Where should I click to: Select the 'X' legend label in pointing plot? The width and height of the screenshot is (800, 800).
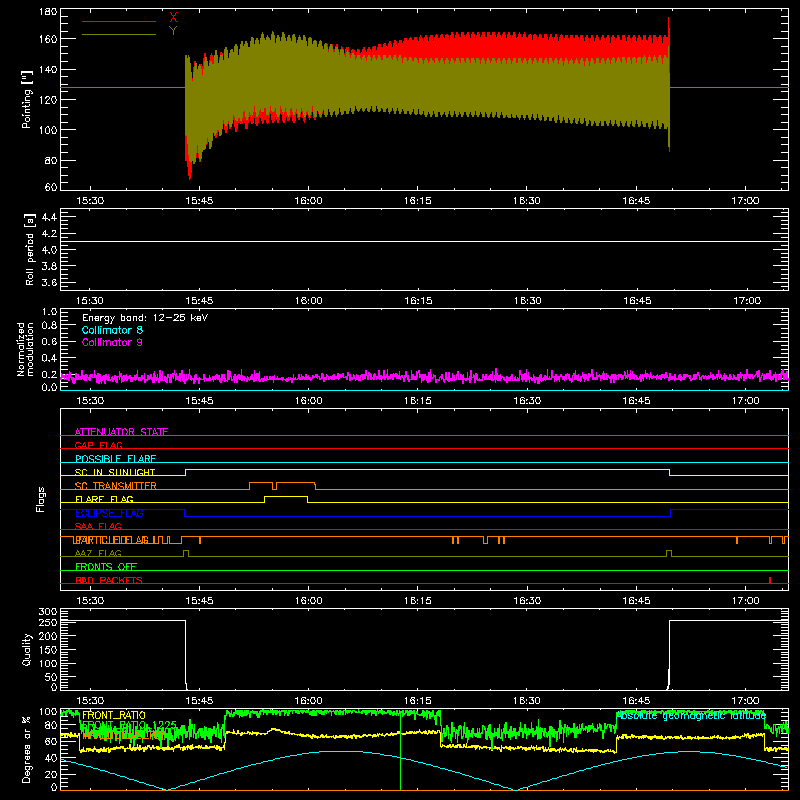click(x=173, y=18)
